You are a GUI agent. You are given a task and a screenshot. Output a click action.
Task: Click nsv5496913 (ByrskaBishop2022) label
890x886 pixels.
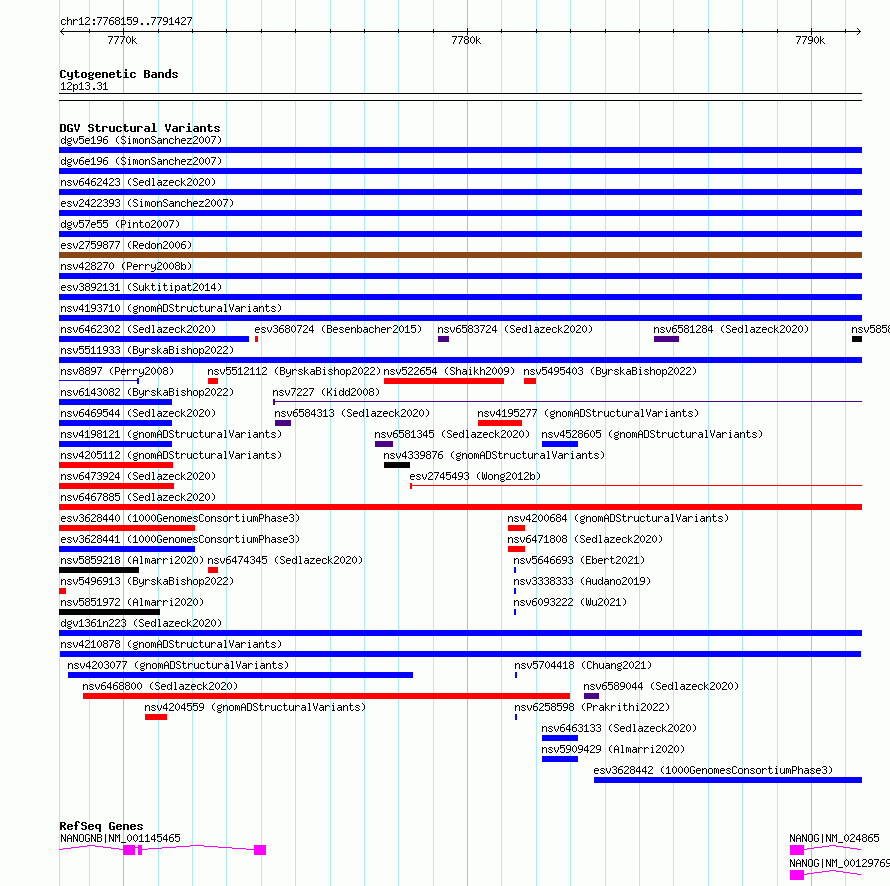(x=147, y=581)
